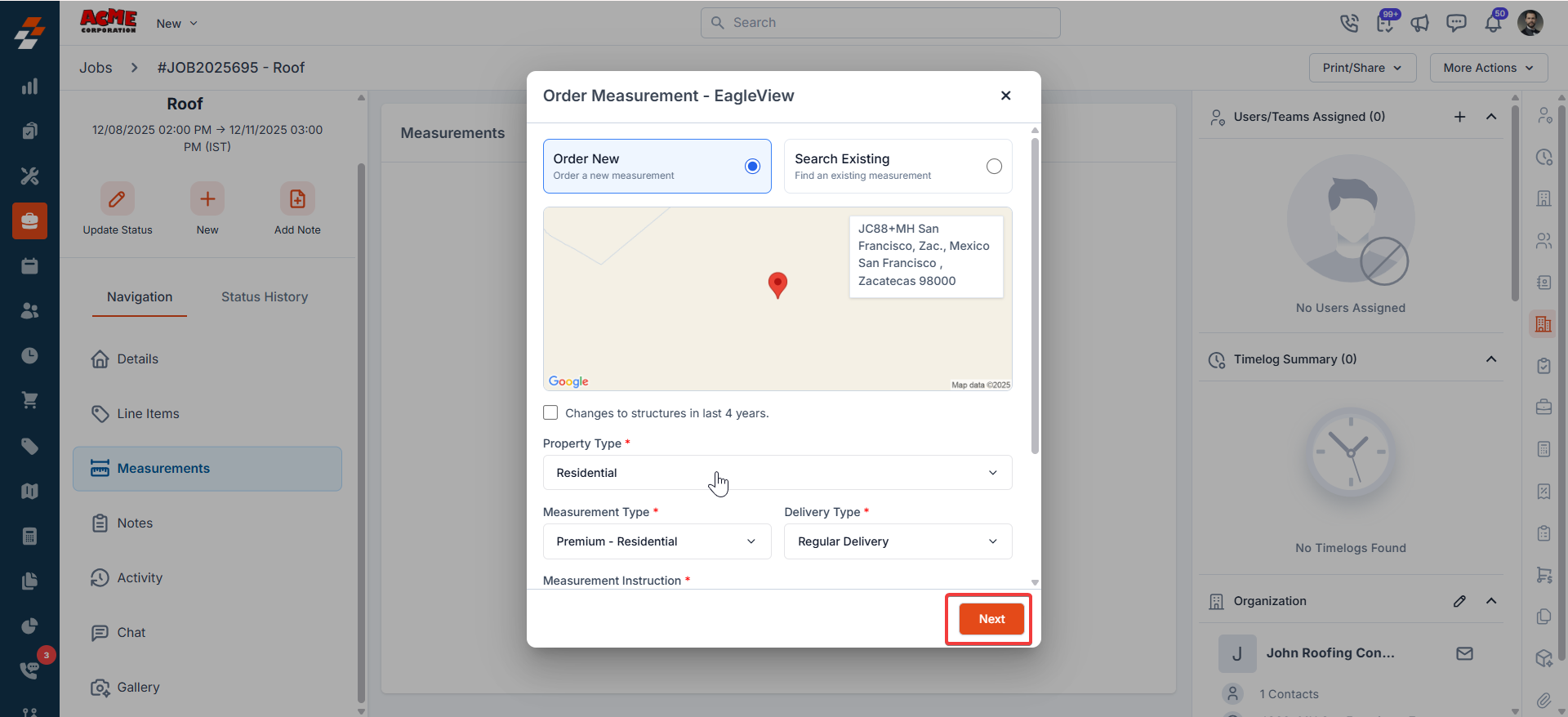This screenshot has width=1568, height=717.
Task: Click the Add Note icon
Action: 297,198
